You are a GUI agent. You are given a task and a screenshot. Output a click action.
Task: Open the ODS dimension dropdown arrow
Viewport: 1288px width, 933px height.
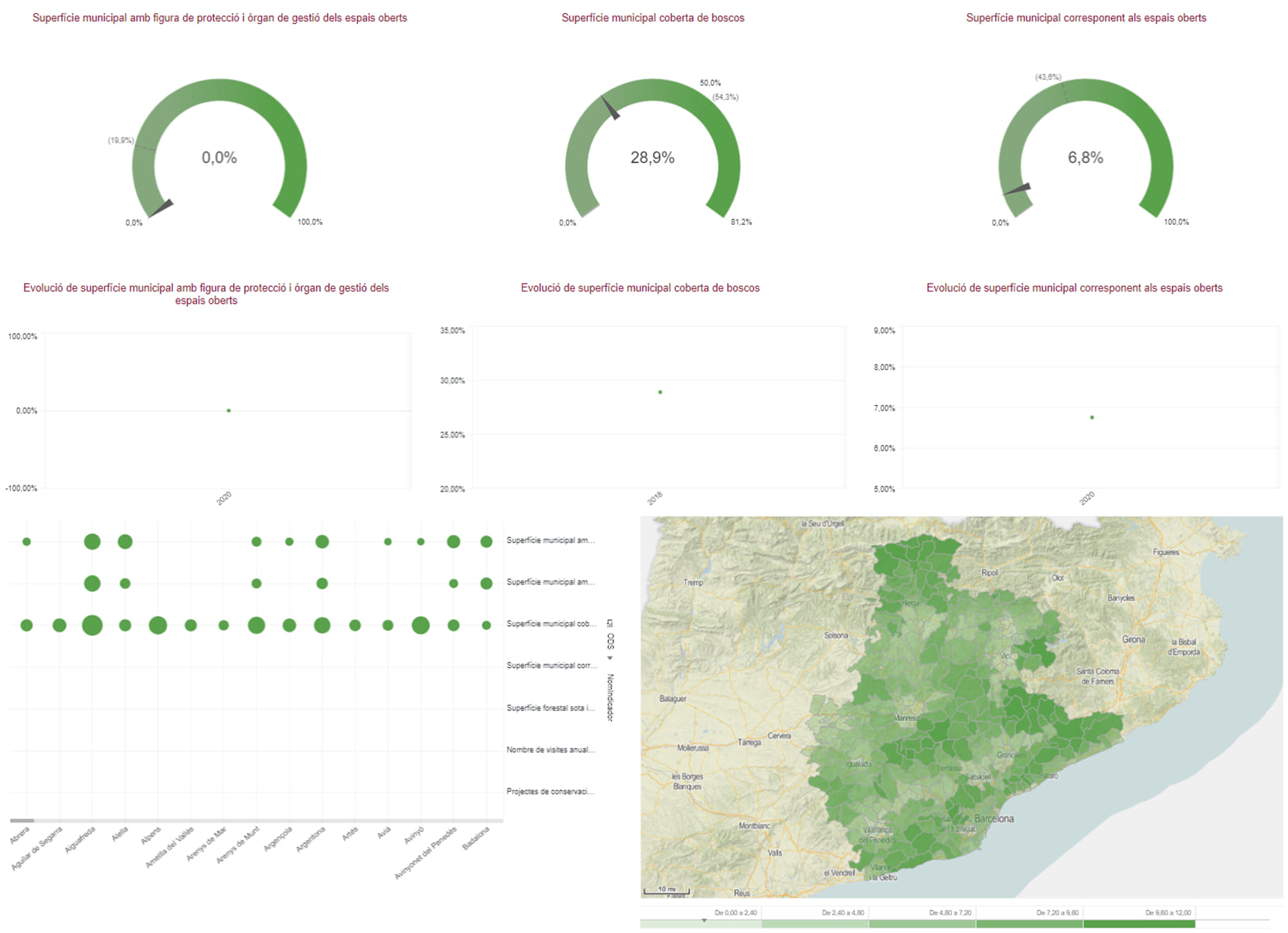pos(610,659)
